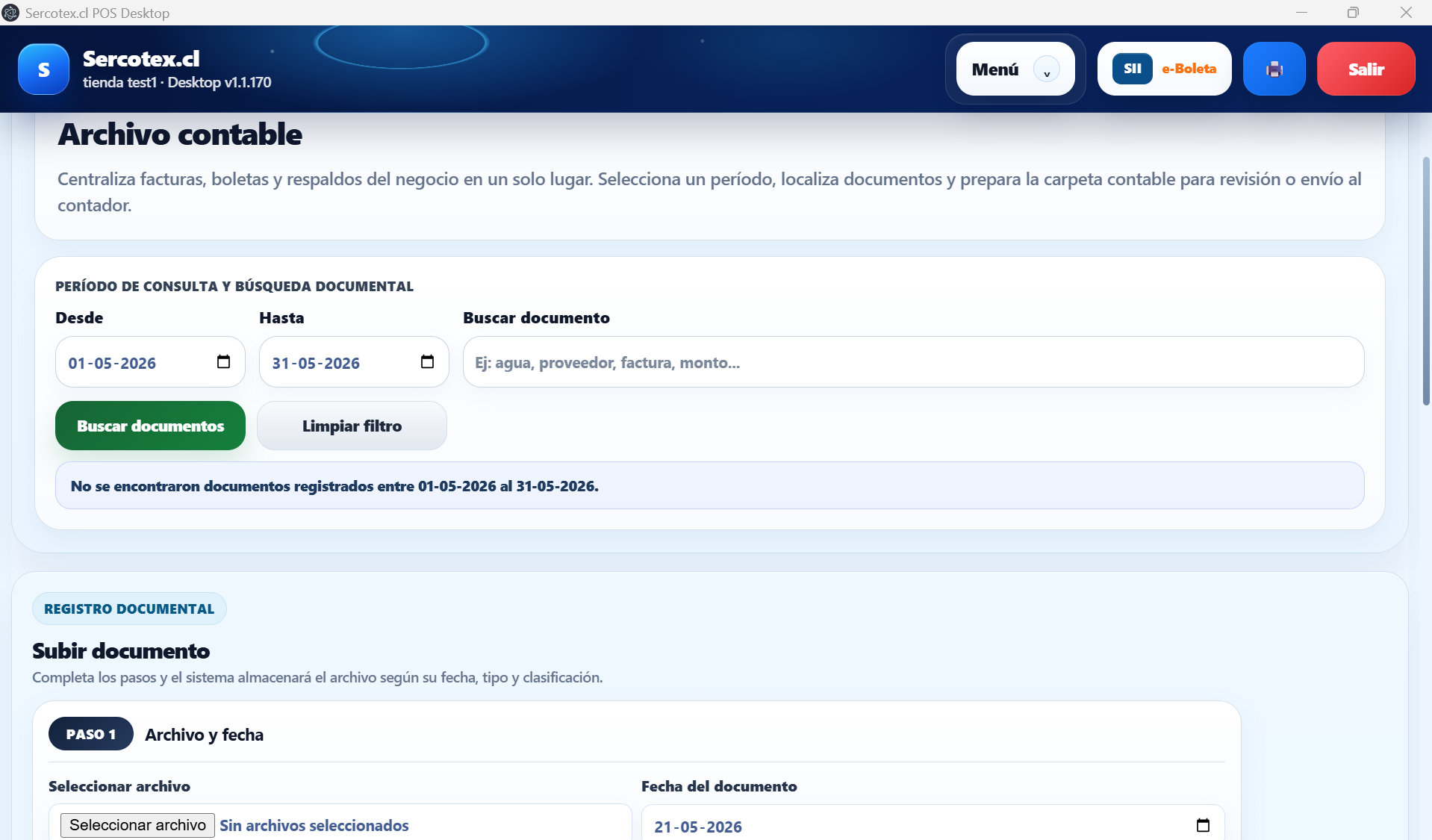The width and height of the screenshot is (1432, 840).
Task: Open the printer icon button
Action: [1274, 69]
